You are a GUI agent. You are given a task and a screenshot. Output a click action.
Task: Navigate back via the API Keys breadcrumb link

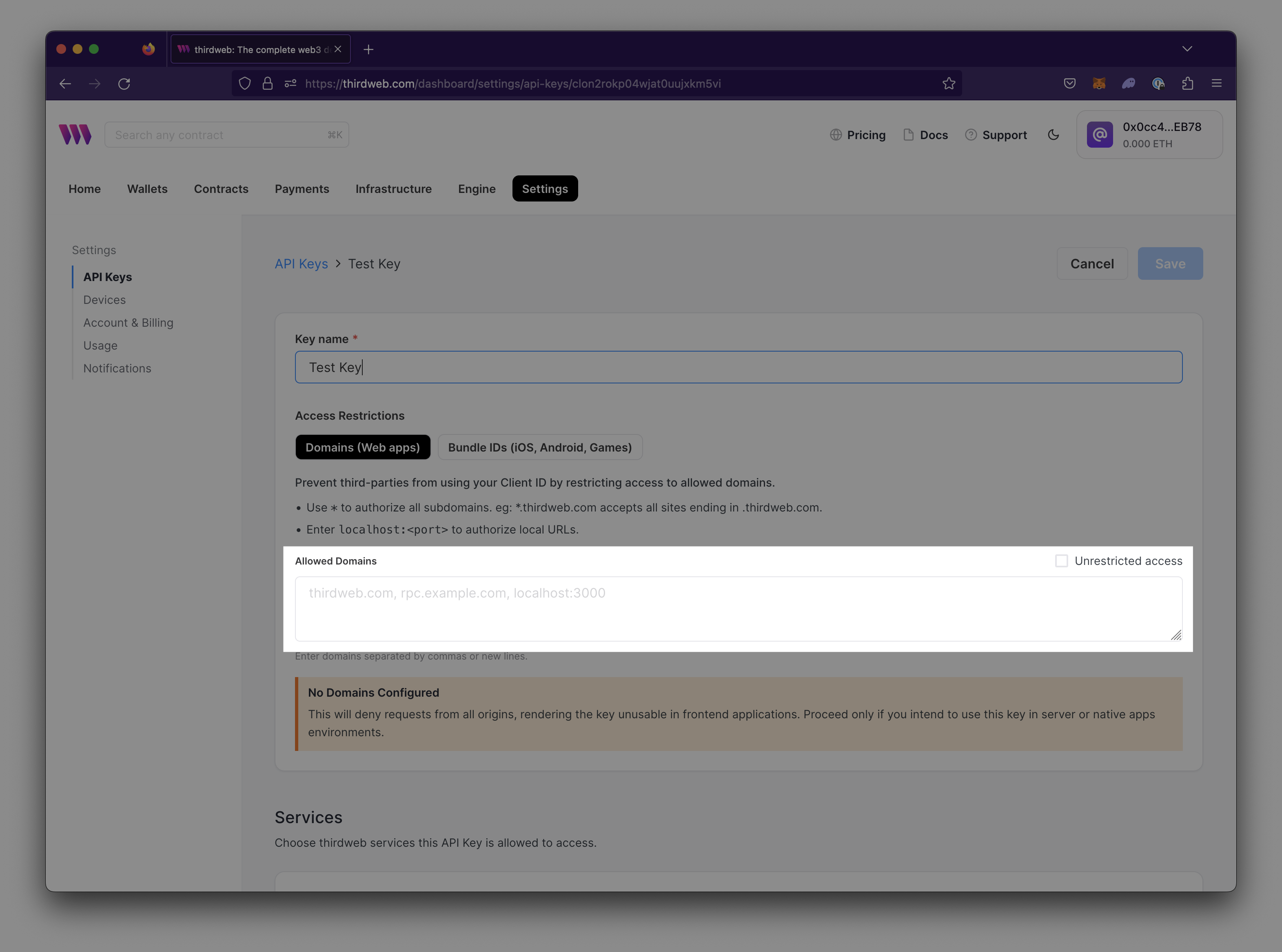pyautogui.click(x=302, y=263)
